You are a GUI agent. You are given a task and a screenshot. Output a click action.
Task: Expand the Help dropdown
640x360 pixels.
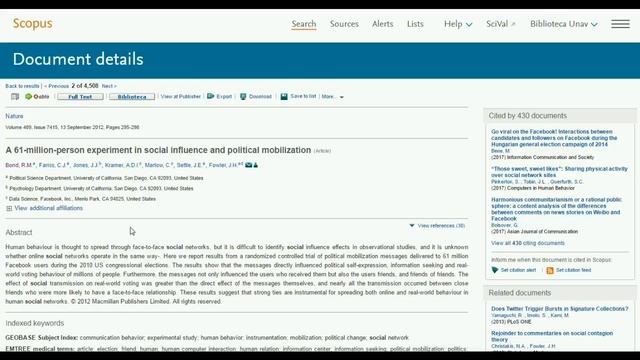point(458,24)
